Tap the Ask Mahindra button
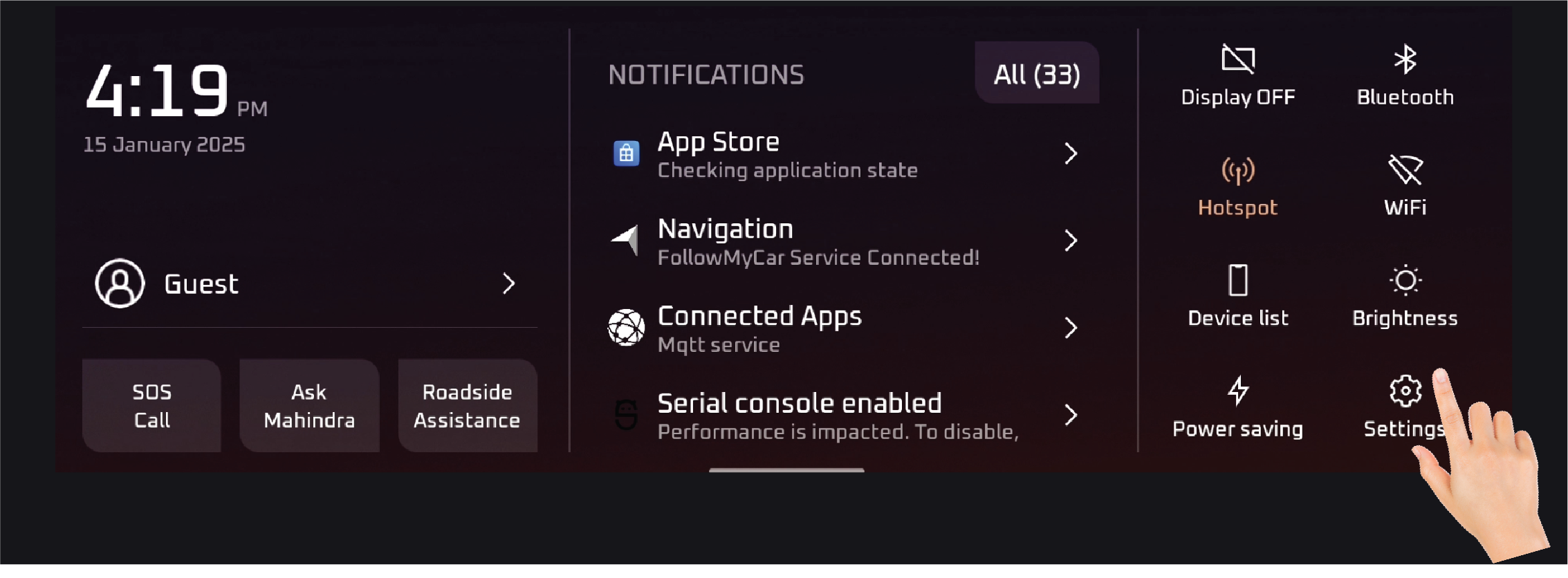The height and width of the screenshot is (578, 1568). [x=309, y=406]
